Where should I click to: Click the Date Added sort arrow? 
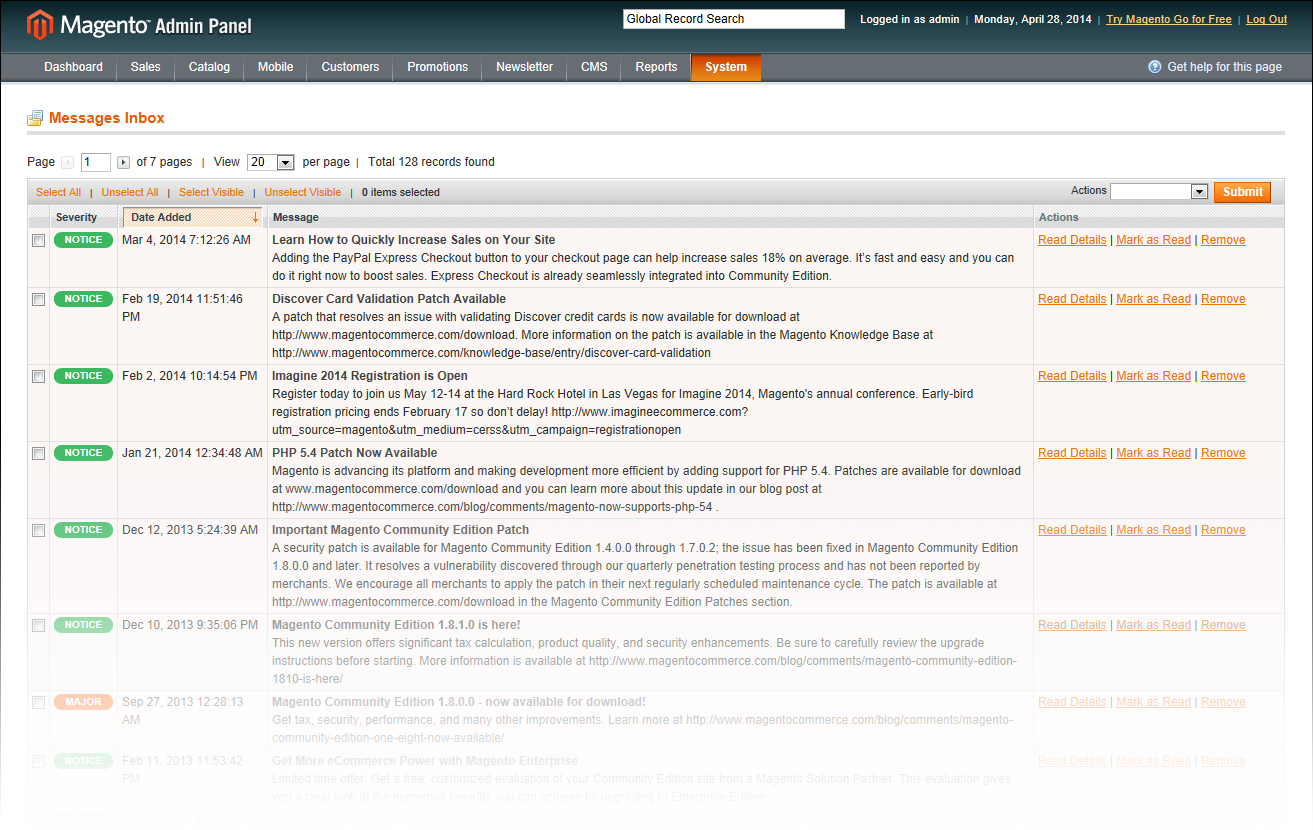pyautogui.click(x=255, y=217)
